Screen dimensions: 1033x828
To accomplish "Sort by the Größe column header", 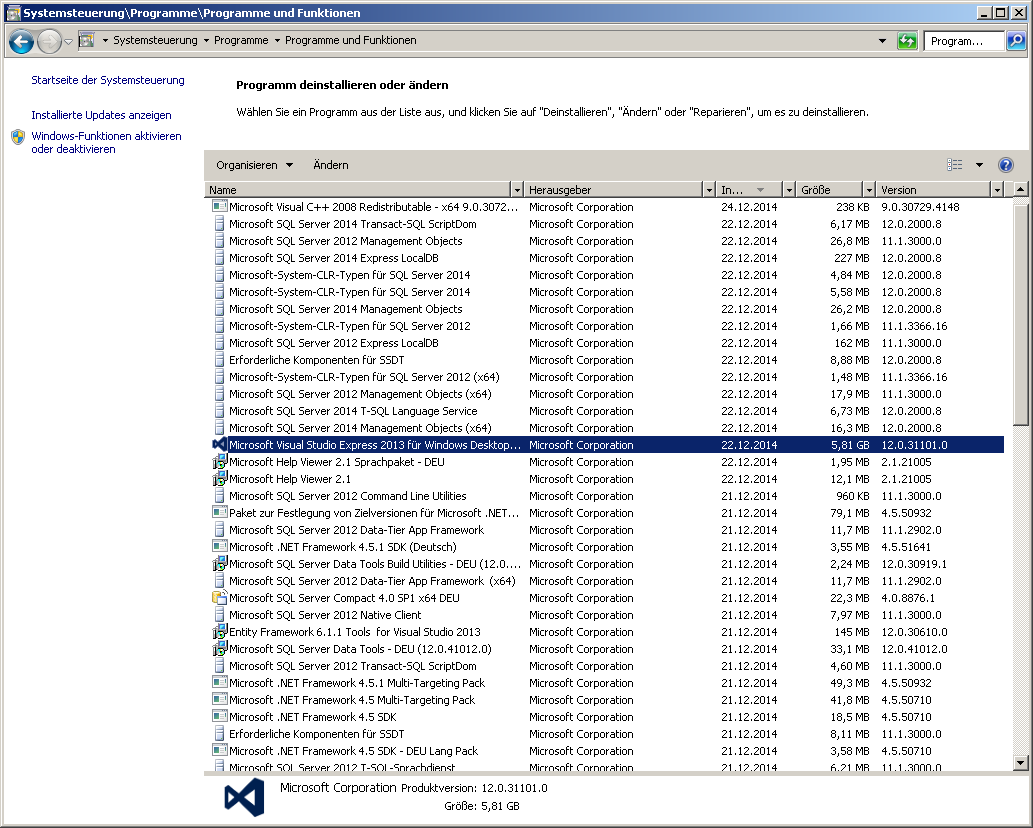I will click(829, 190).
